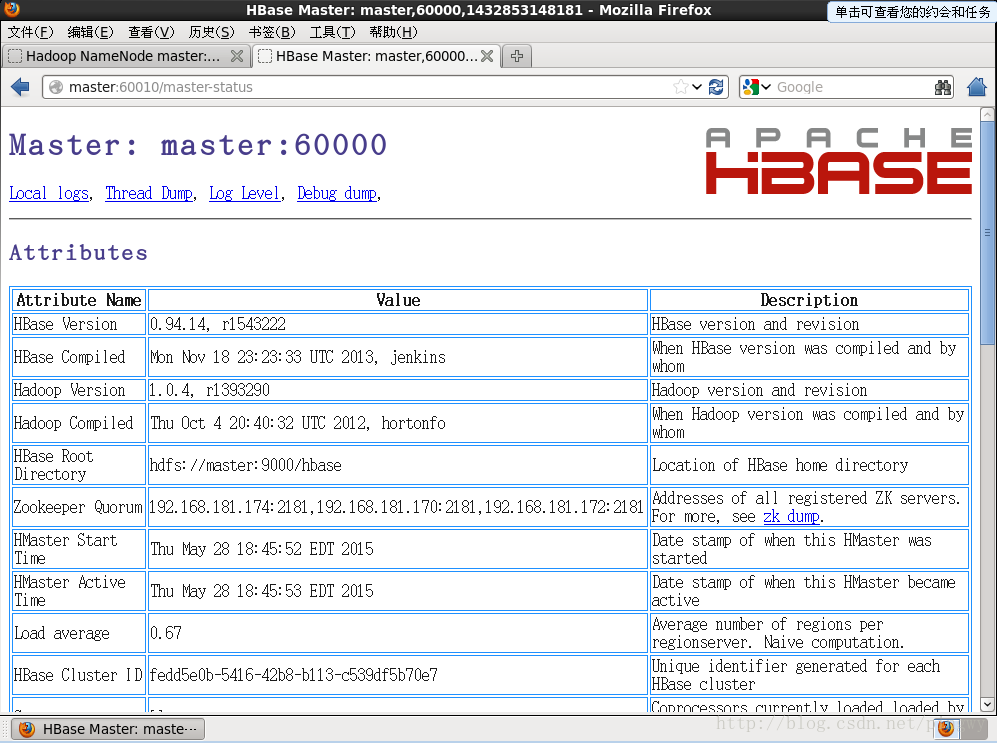
Task: Click the 'Attribute Name' column header
Action: (x=79, y=300)
